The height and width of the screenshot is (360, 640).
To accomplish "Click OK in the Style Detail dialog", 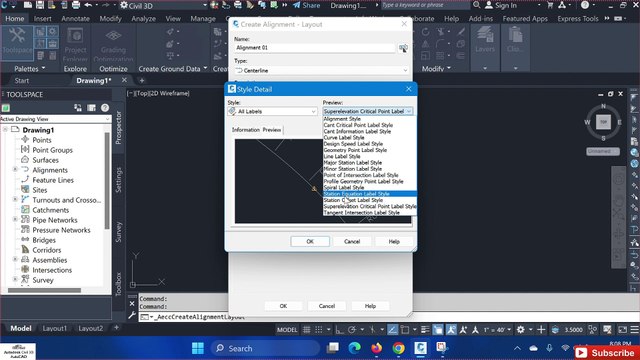I will point(310,241).
